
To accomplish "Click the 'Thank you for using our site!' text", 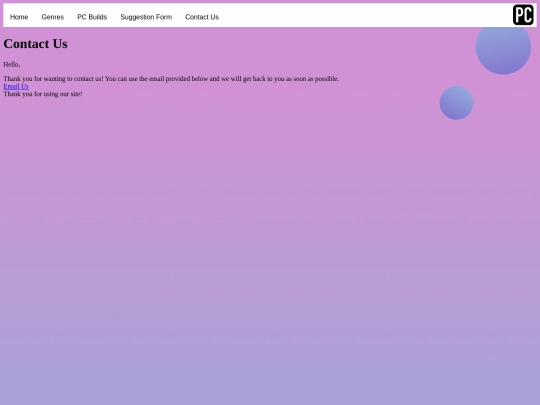I will [x=43, y=94].
